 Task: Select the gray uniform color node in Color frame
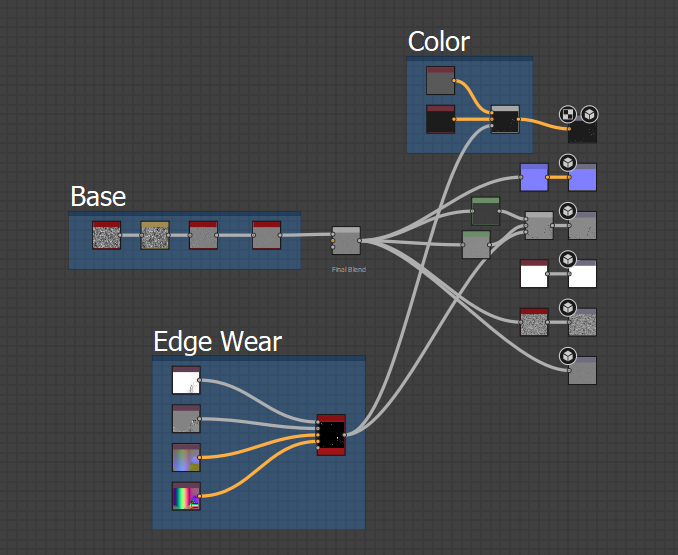[440, 80]
